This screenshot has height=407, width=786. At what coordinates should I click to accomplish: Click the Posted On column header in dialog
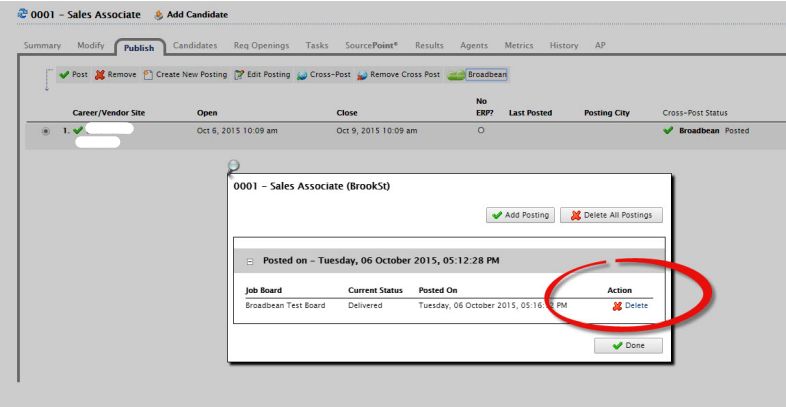click(x=438, y=291)
